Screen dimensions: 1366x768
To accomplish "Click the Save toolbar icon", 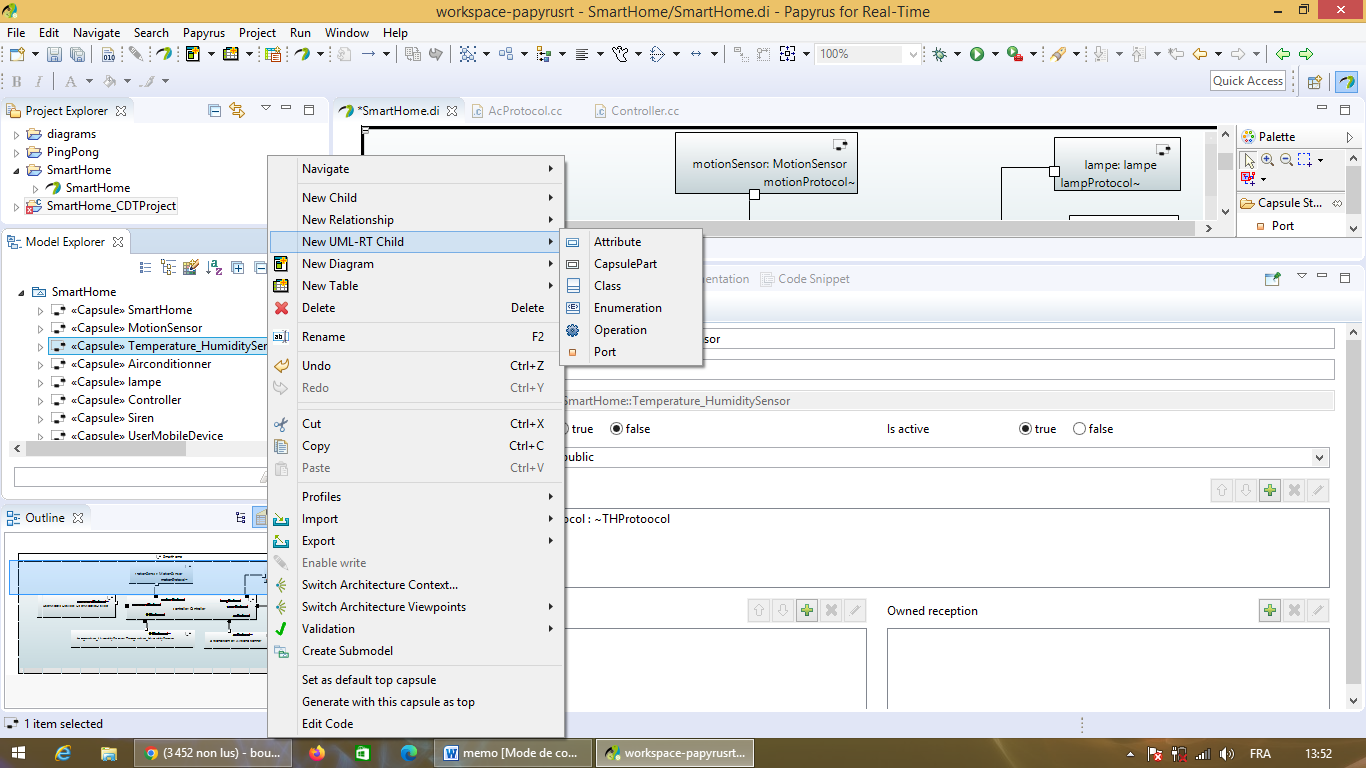I will [55, 54].
